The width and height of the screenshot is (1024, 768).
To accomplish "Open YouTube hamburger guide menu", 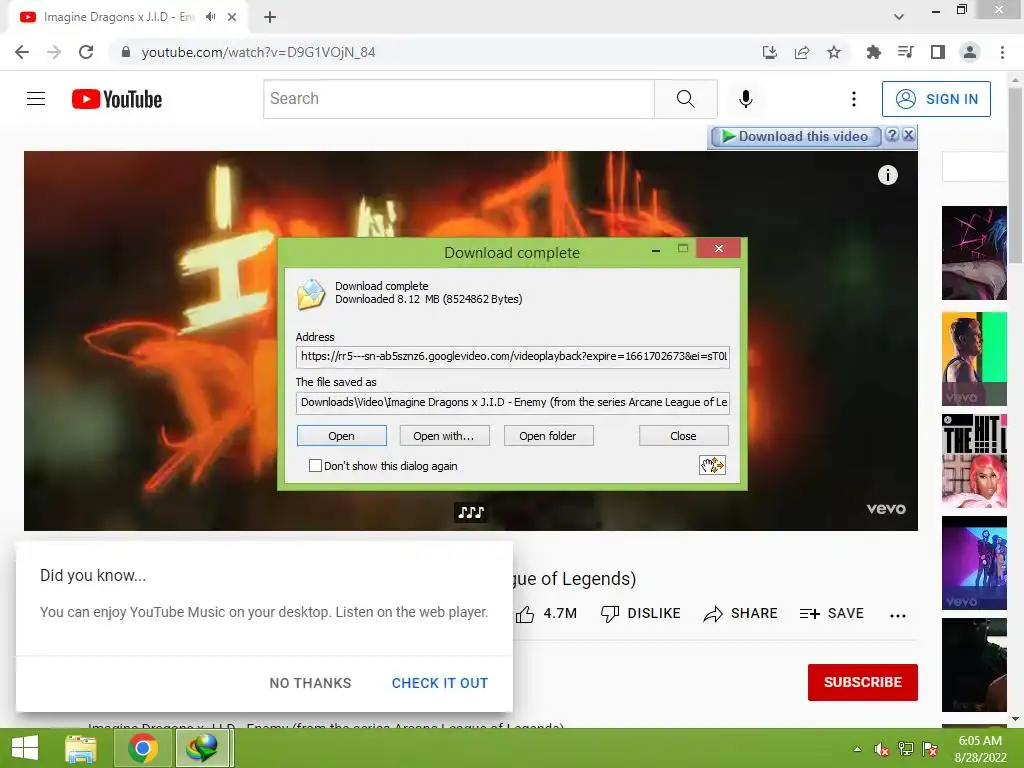I will (x=36, y=99).
